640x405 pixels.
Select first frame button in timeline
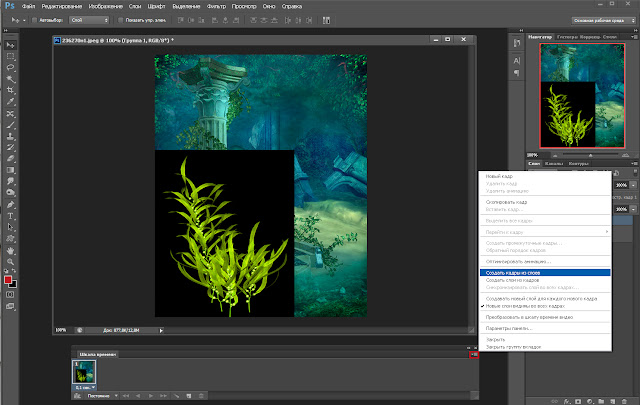click(x=126, y=396)
